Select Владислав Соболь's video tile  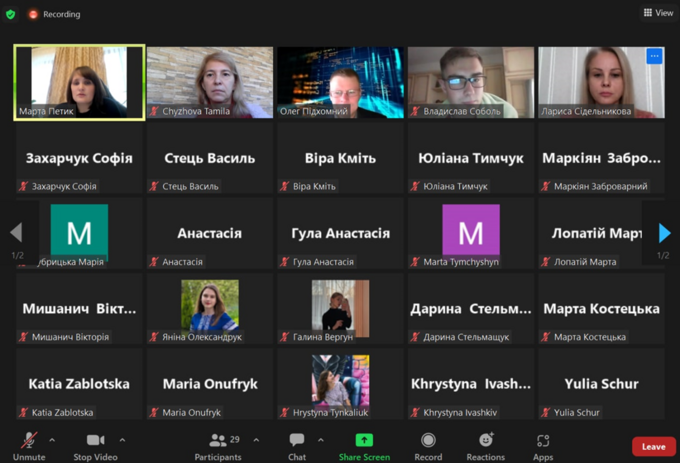tap(471, 82)
